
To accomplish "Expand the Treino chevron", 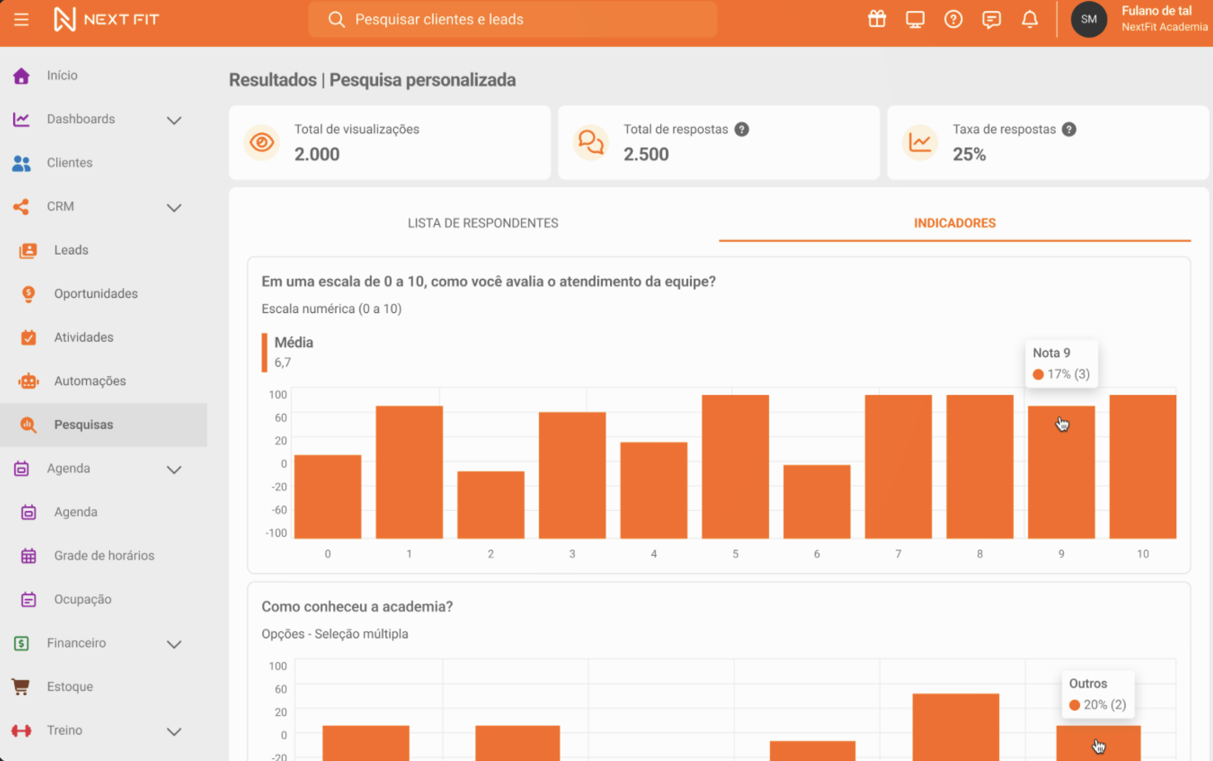I will point(174,731).
